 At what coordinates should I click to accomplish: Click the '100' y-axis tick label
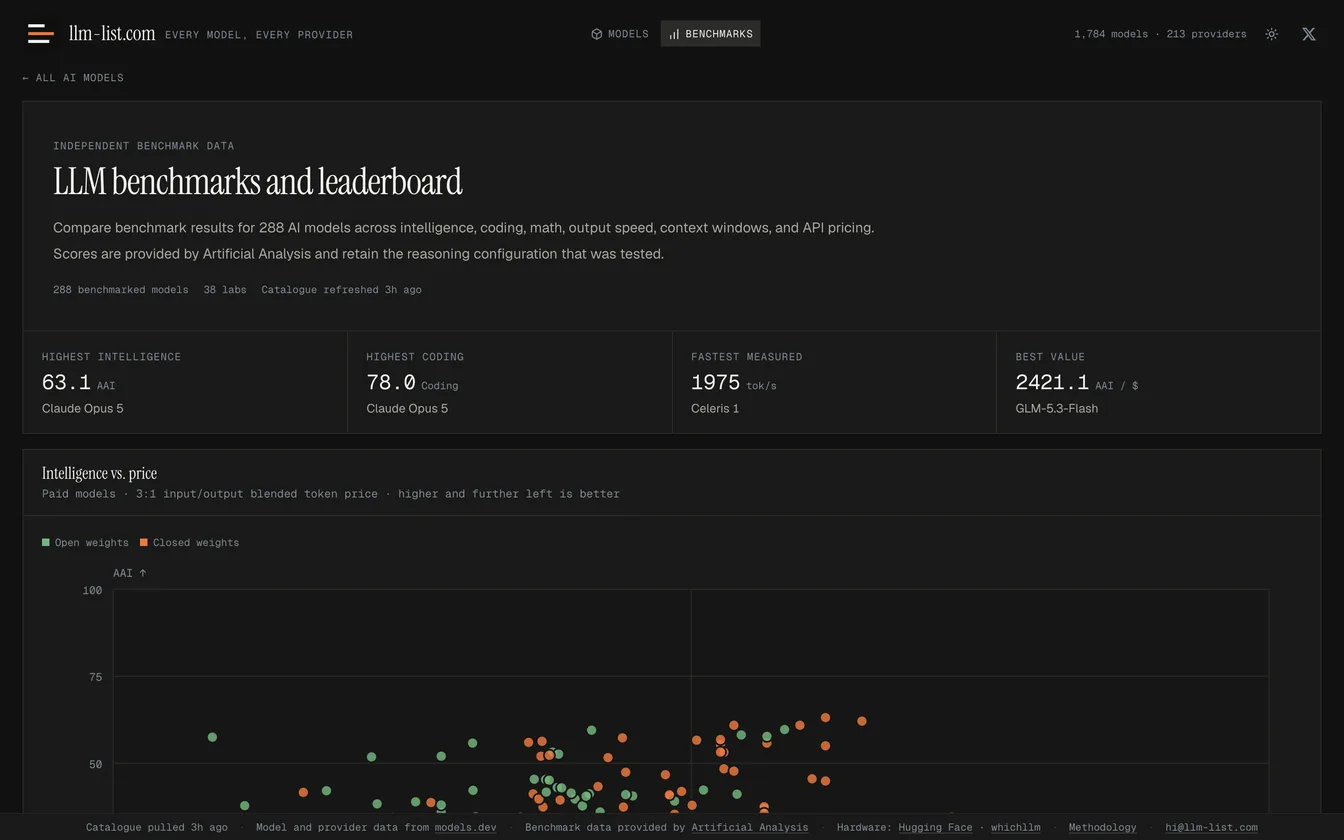pos(92,591)
